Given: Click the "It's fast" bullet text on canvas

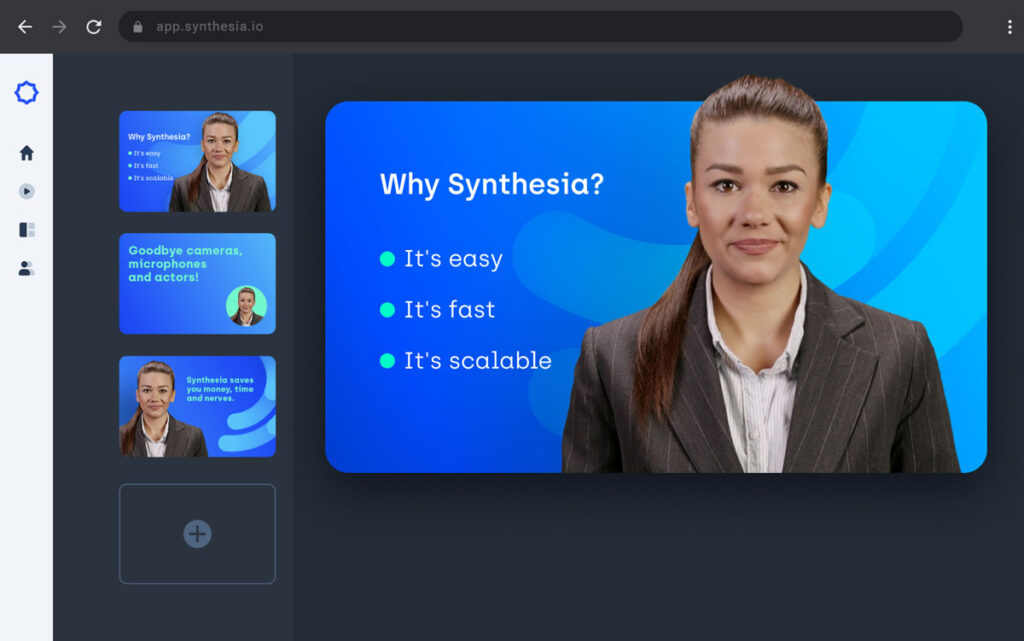Looking at the screenshot, I should coord(449,310).
